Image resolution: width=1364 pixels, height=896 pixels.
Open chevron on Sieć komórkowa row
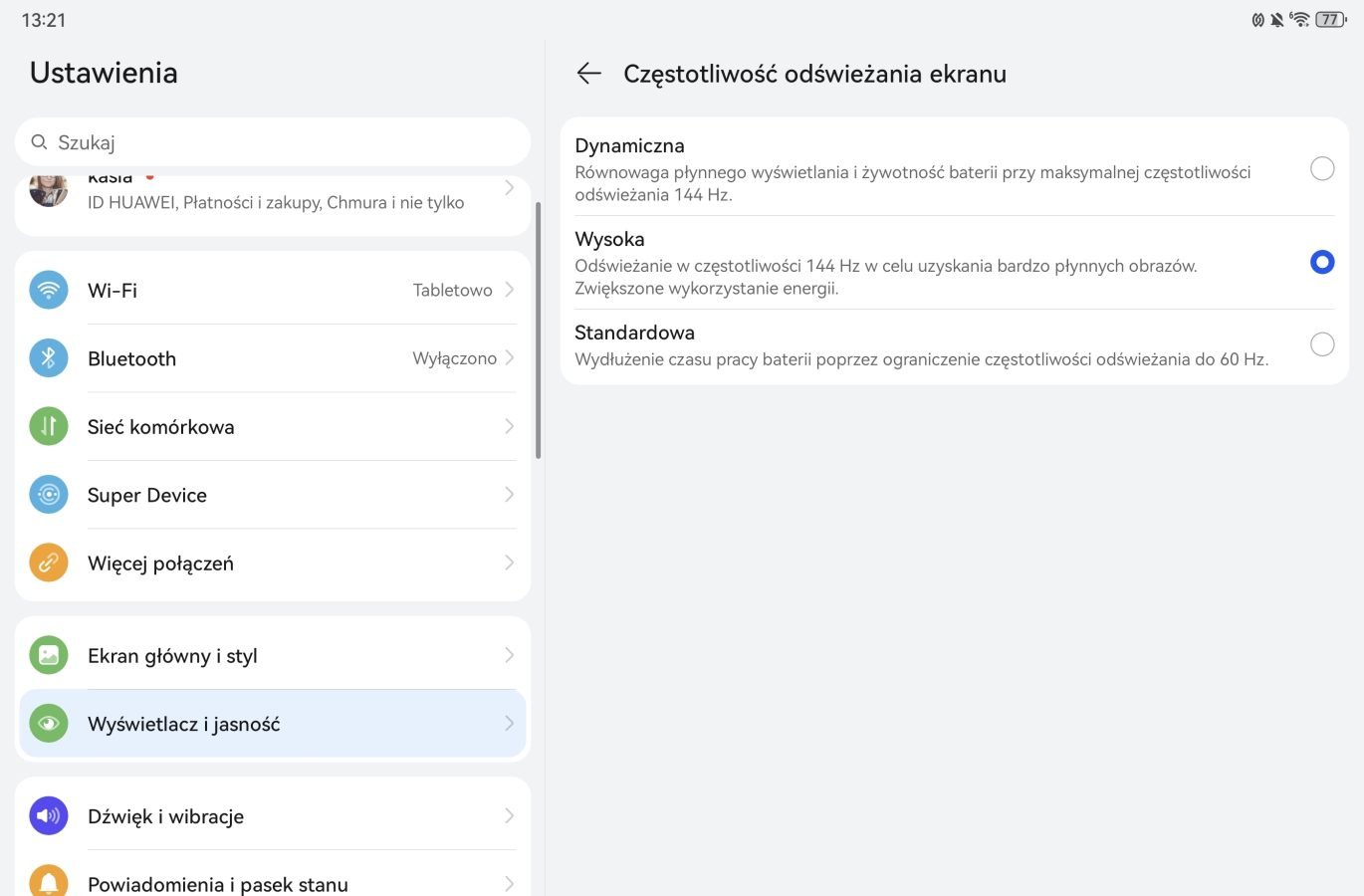click(x=509, y=426)
